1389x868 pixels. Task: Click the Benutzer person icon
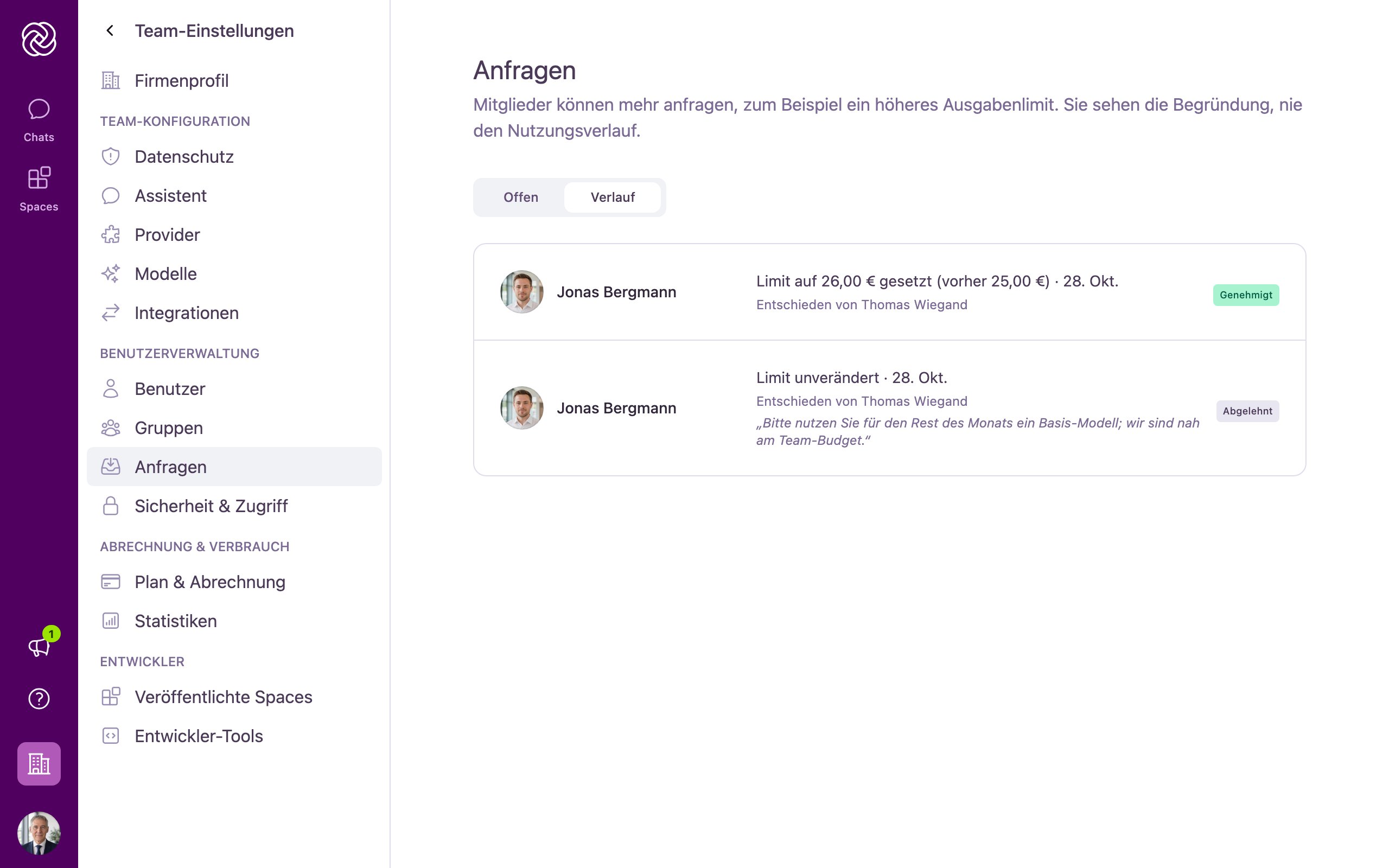coord(111,388)
